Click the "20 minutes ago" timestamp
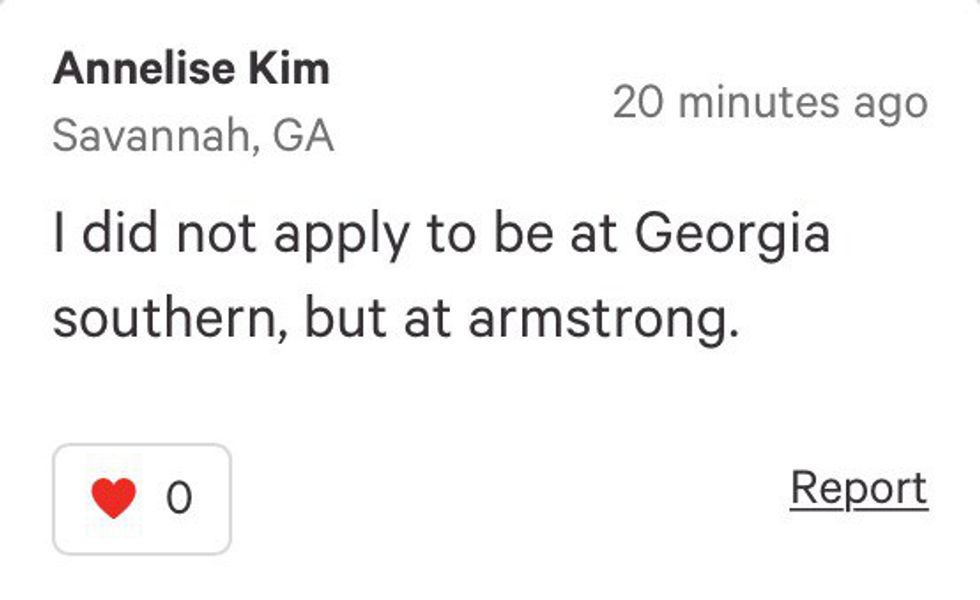Screen dimensions: 980x600 click(x=770, y=102)
